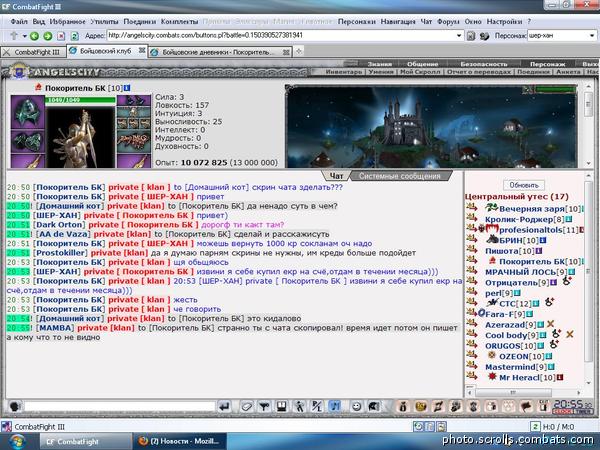Open the smiley emoticons icon
This screenshot has width=600, height=450.
click(x=356, y=406)
